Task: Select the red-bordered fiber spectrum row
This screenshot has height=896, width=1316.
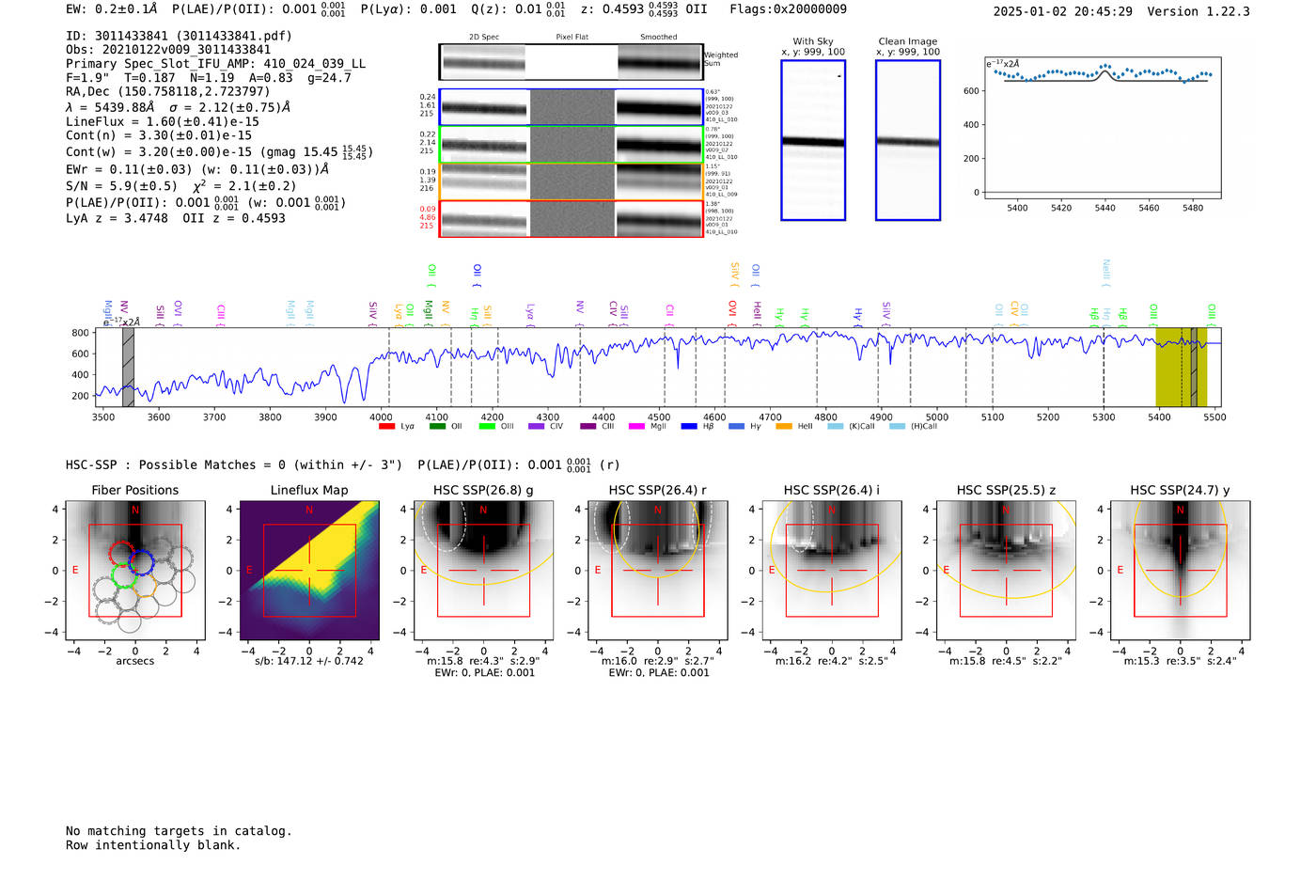Action: (572, 218)
